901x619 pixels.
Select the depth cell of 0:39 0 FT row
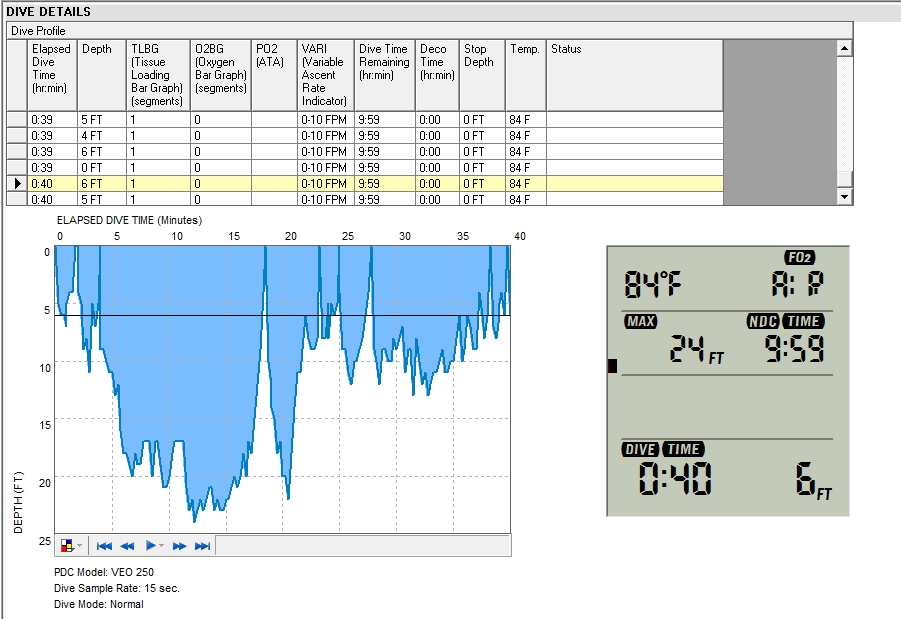pyautogui.click(x=102, y=168)
